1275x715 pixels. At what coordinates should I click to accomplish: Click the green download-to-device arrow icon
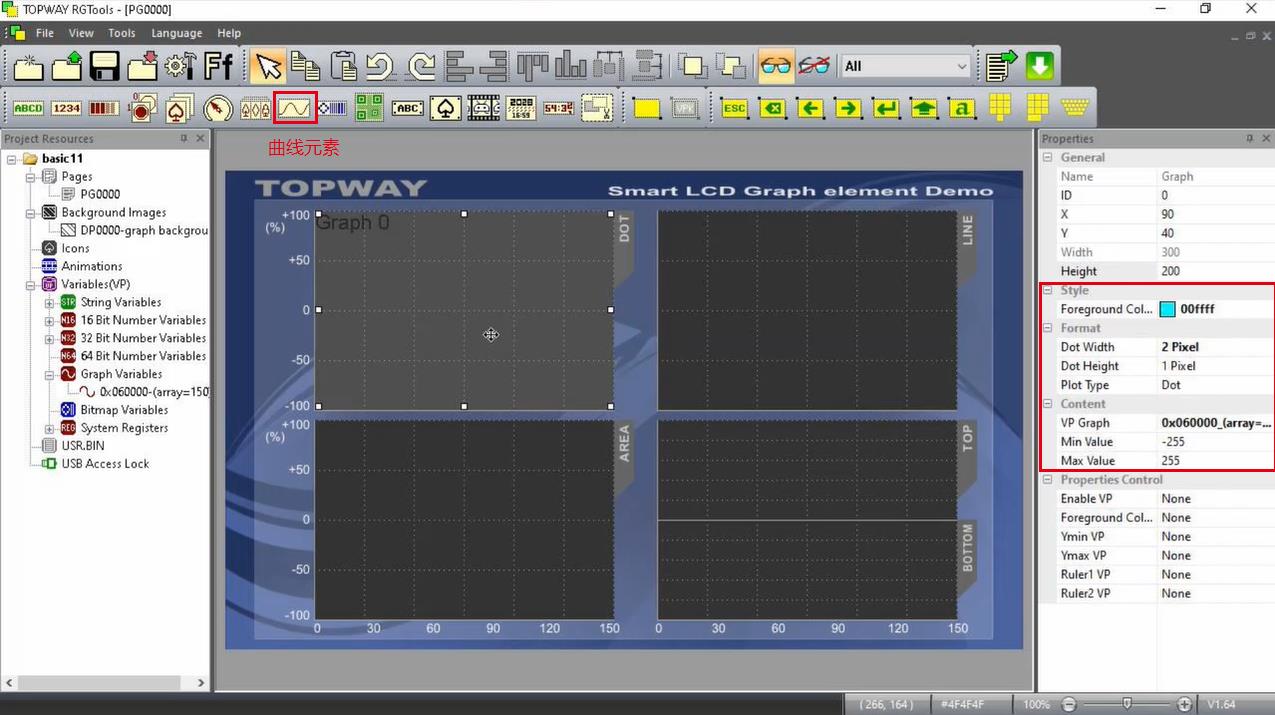pyautogui.click(x=1039, y=66)
